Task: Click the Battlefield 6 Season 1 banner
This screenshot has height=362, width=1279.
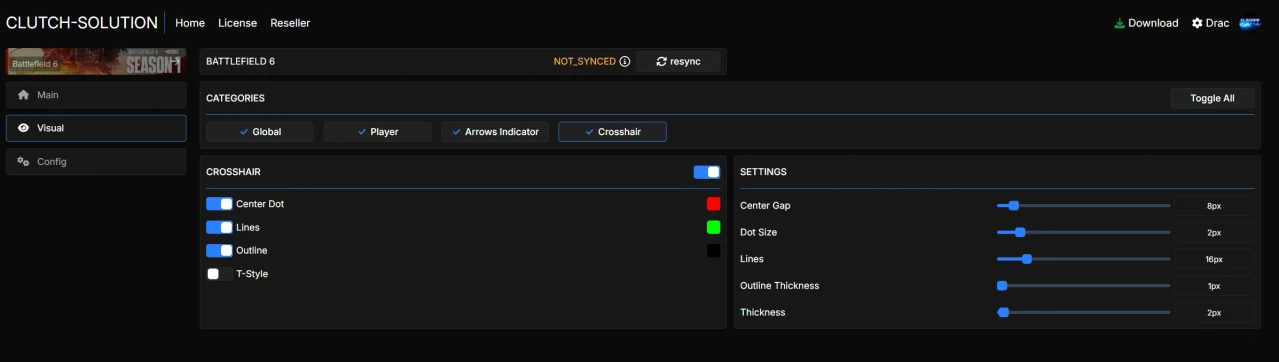Action: (96, 62)
